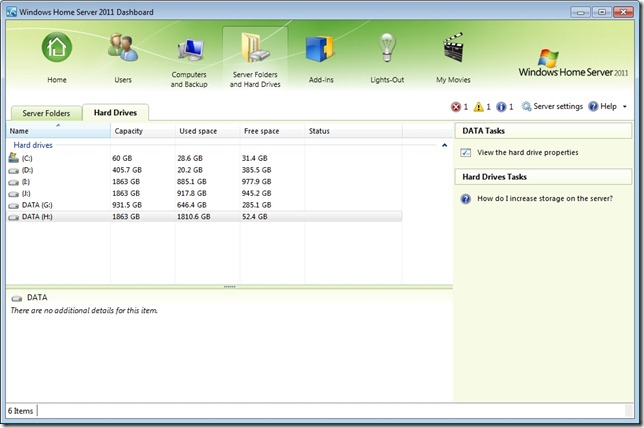Click the details pane splitter handle
This screenshot has width=644, height=428.
tap(229, 286)
